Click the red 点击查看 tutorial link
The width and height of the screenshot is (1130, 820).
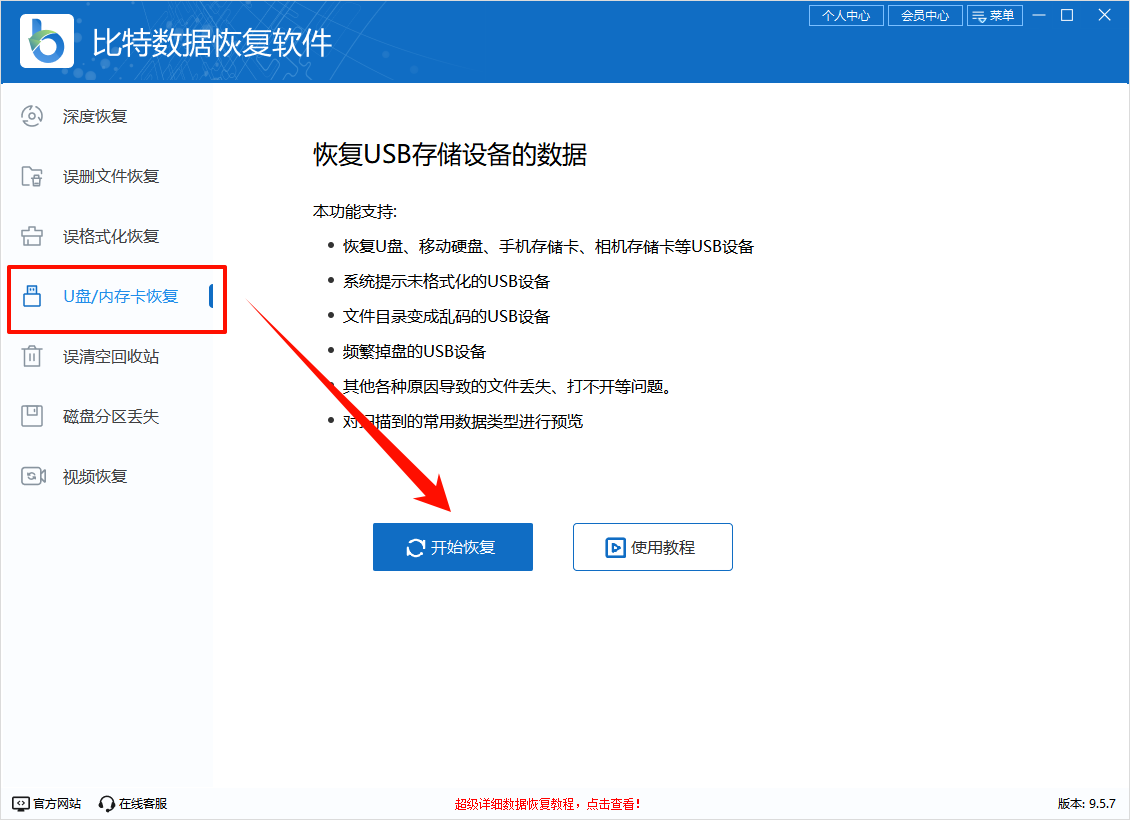click(x=601, y=803)
